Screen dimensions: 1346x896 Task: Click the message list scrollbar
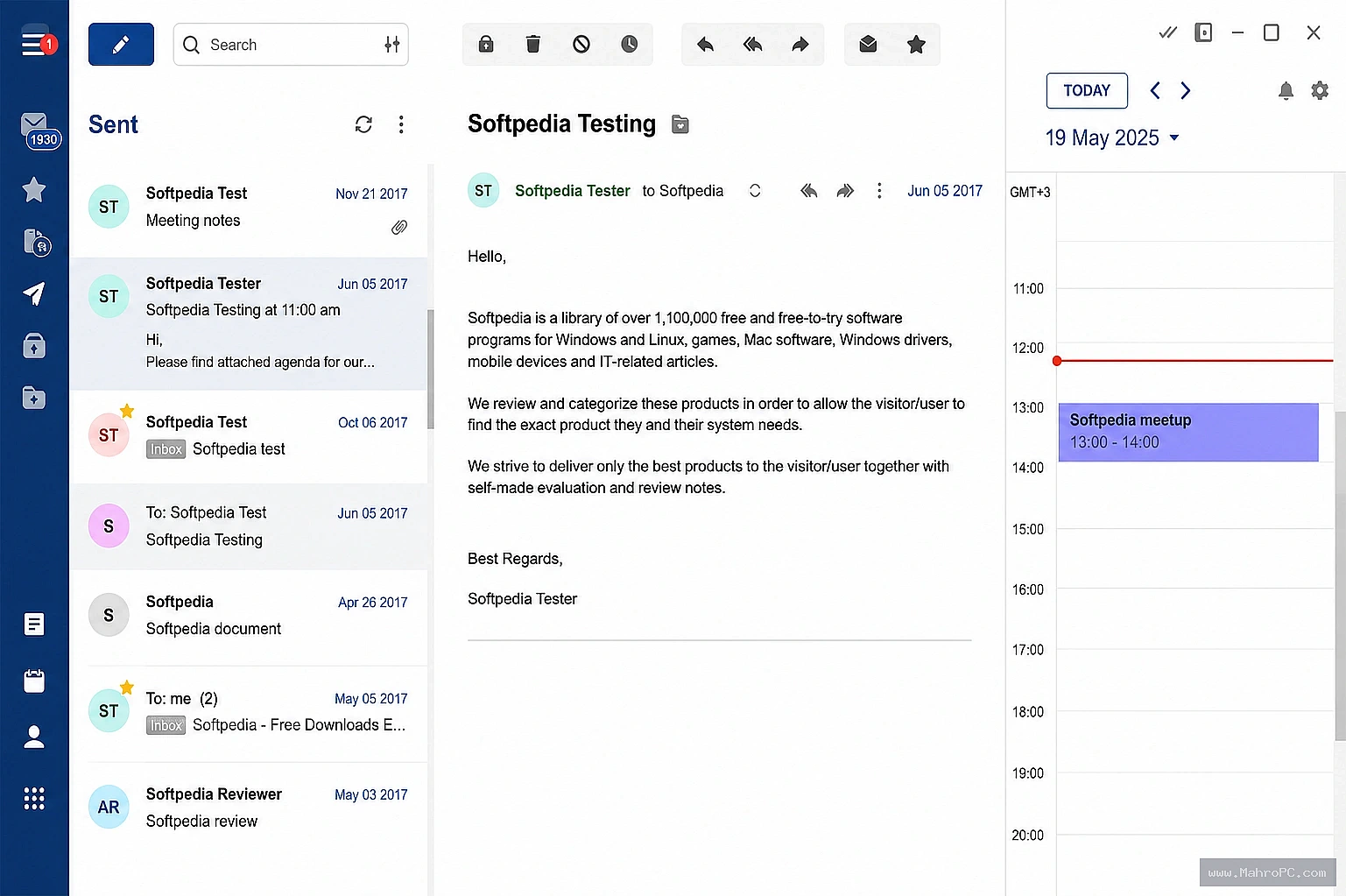[x=430, y=370]
